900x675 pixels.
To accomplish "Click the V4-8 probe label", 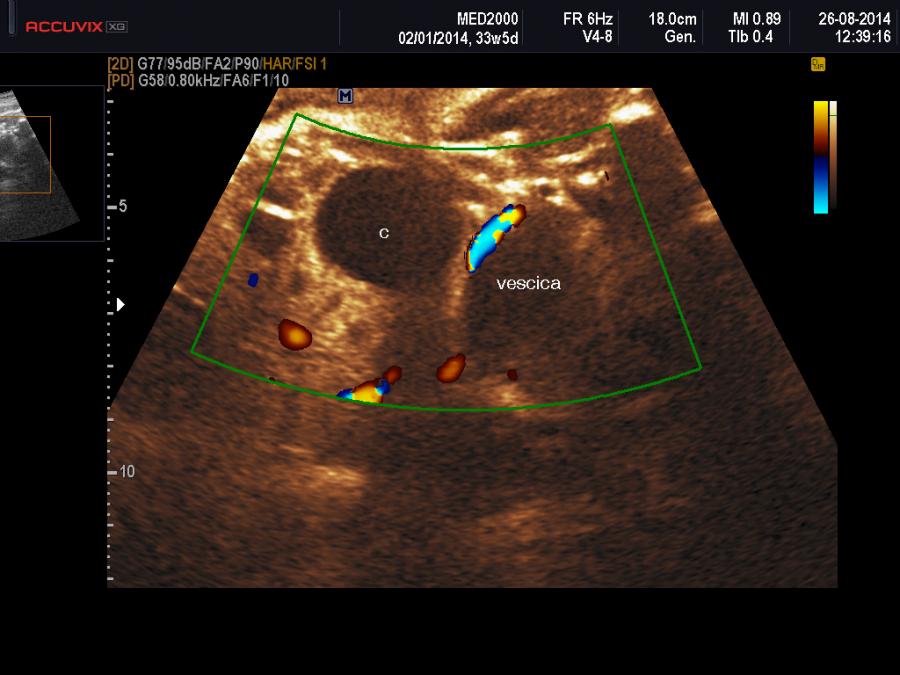I will click(x=594, y=37).
